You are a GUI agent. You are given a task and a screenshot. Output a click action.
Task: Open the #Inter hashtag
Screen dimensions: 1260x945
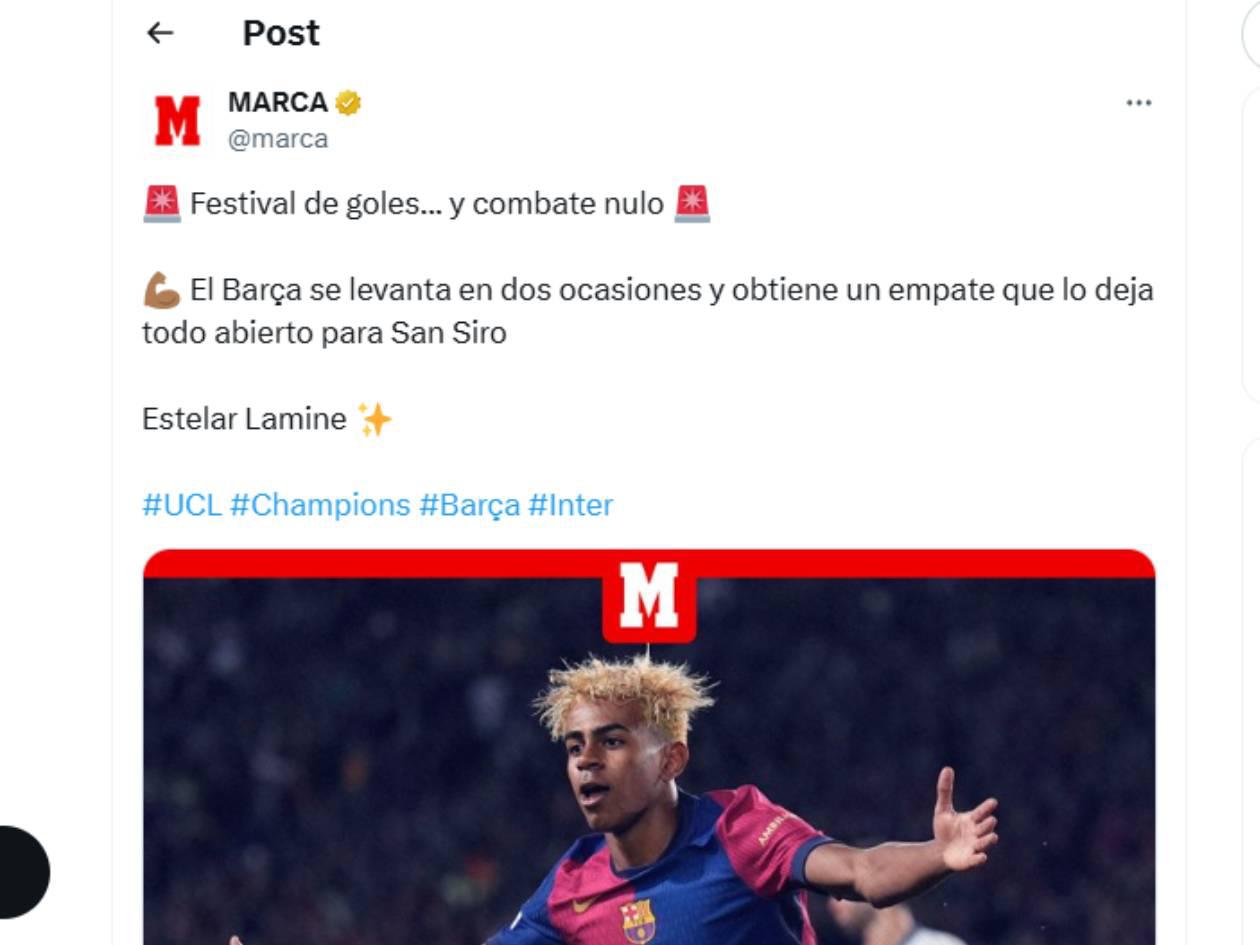pyautogui.click(x=570, y=505)
